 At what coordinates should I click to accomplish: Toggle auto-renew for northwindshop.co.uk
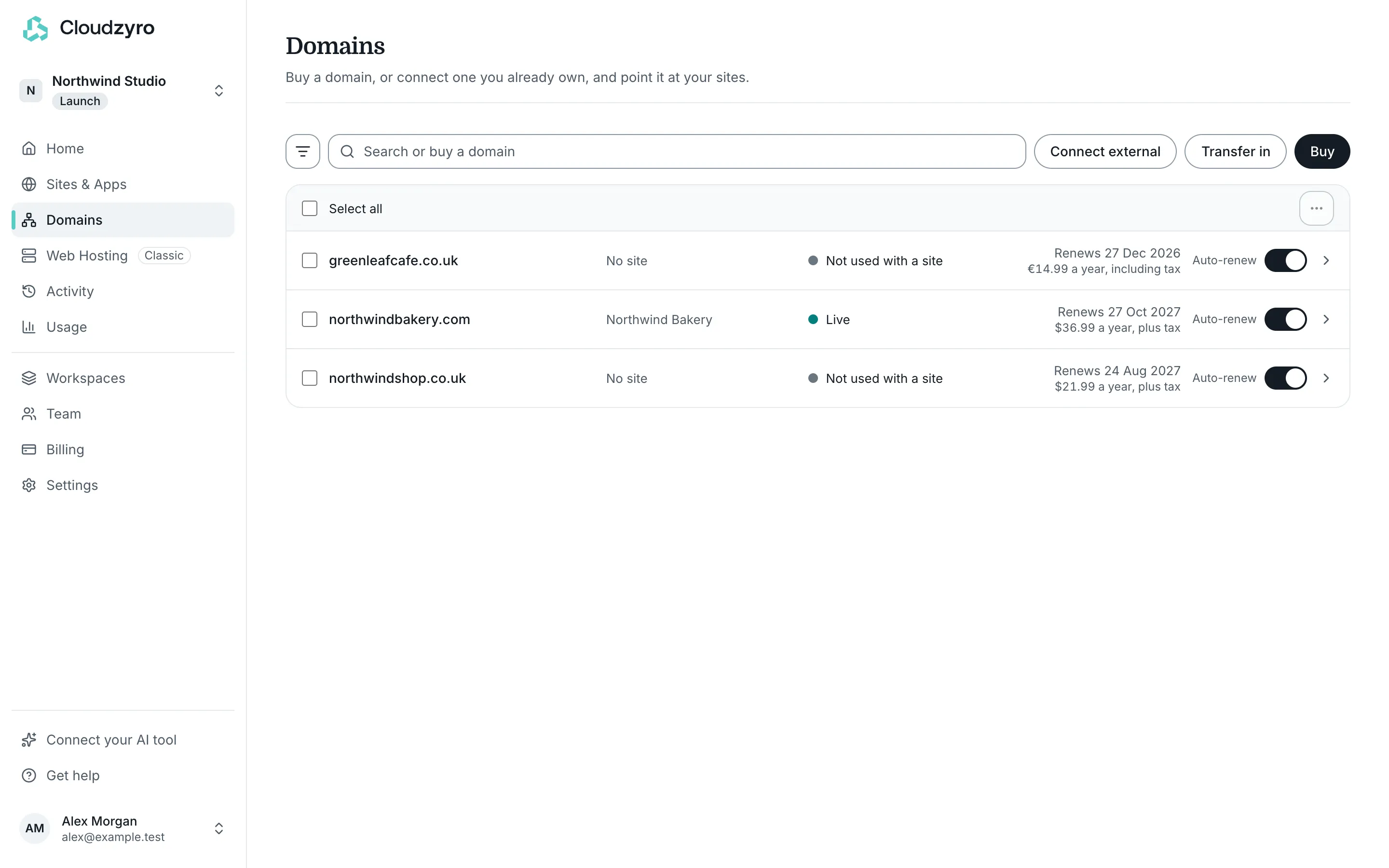pyautogui.click(x=1285, y=379)
